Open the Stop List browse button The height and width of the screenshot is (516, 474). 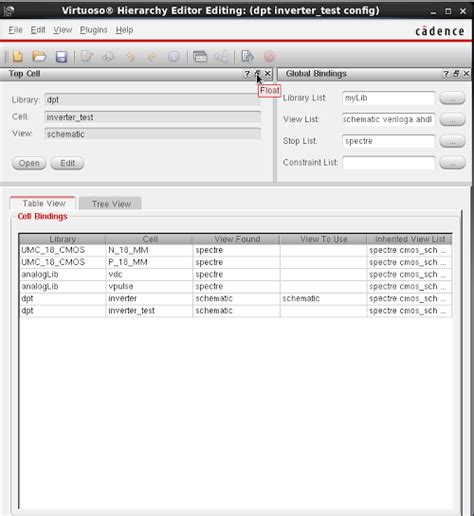click(x=452, y=141)
